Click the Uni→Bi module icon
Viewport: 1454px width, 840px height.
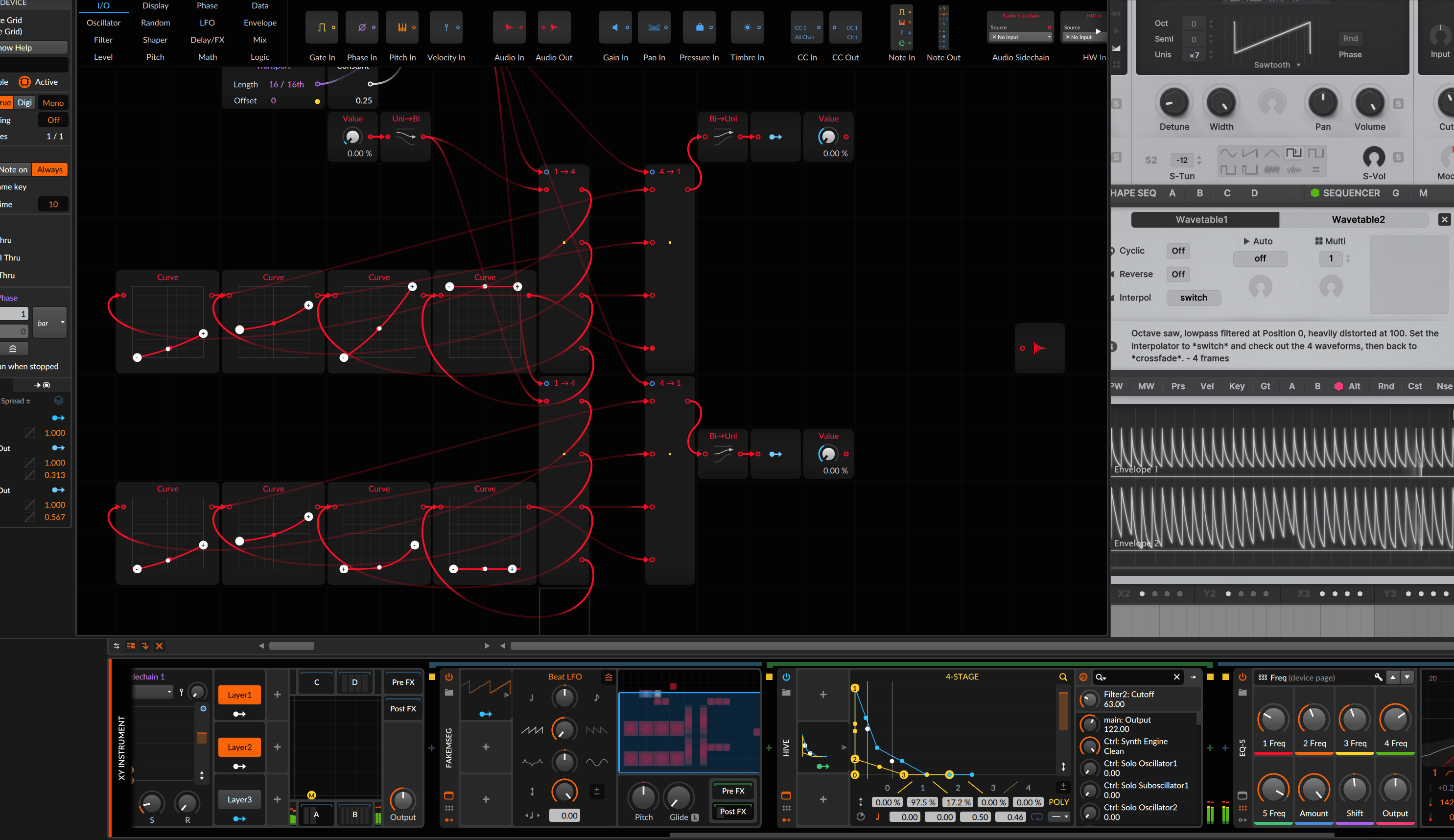point(406,137)
